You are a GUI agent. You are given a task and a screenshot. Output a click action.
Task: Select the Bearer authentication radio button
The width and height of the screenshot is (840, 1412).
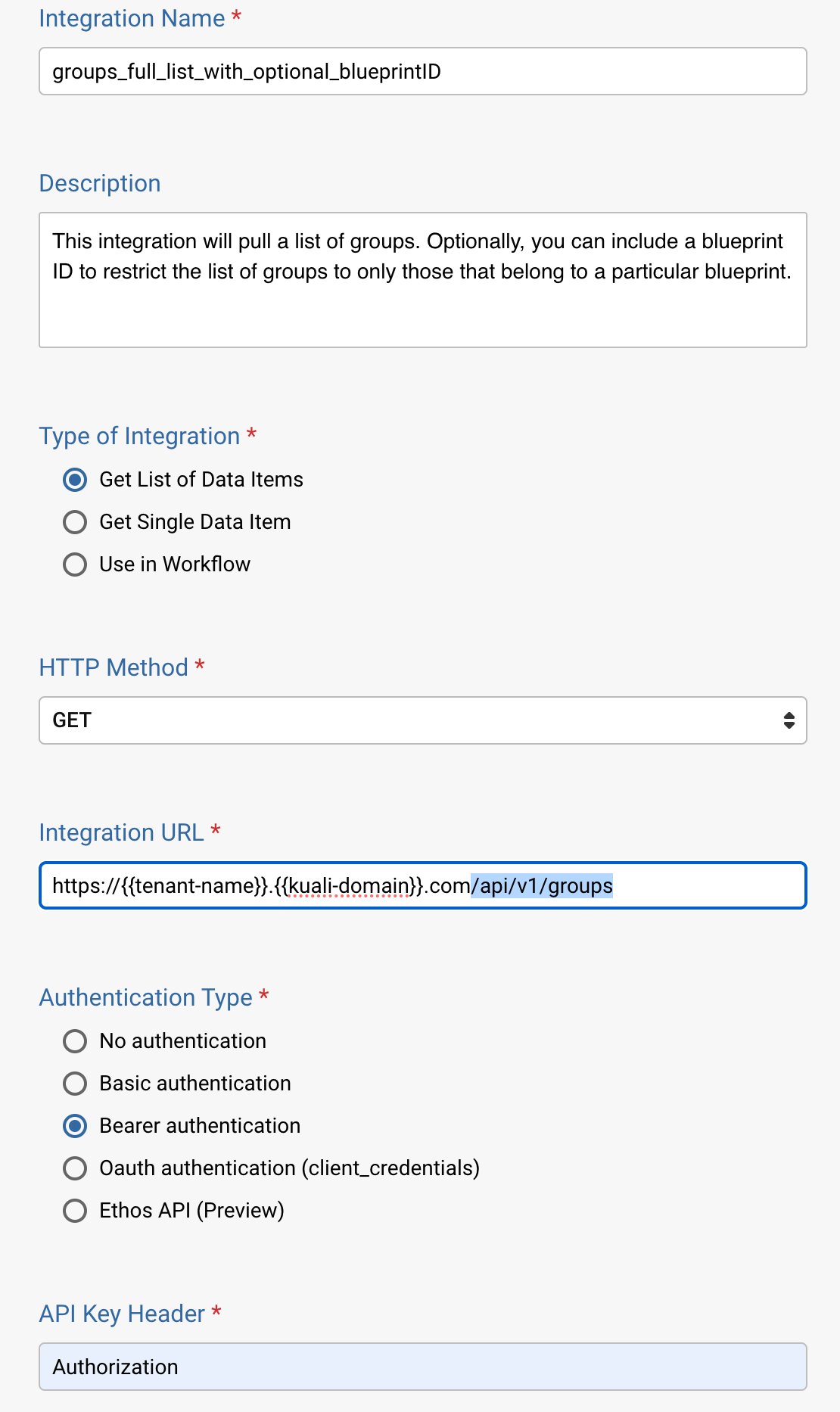75,1126
